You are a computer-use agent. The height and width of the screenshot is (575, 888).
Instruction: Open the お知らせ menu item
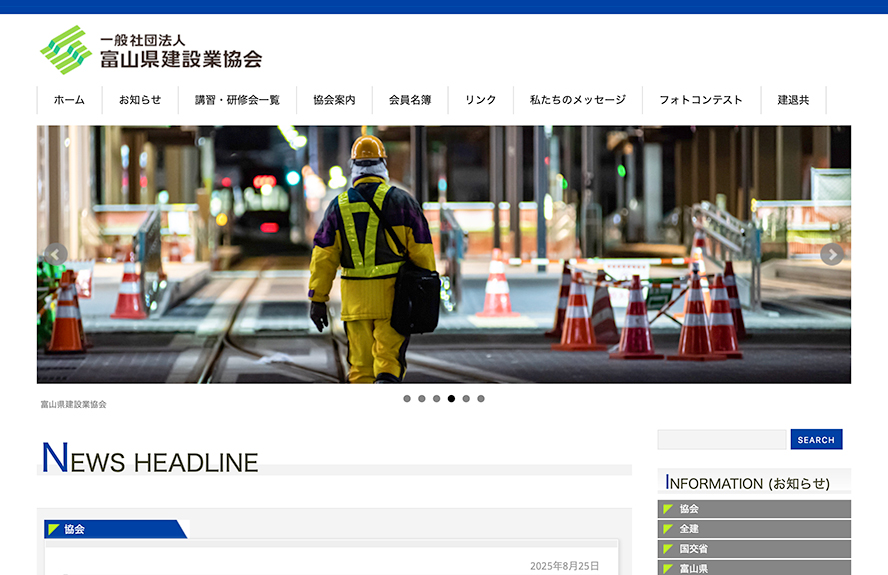click(x=140, y=100)
